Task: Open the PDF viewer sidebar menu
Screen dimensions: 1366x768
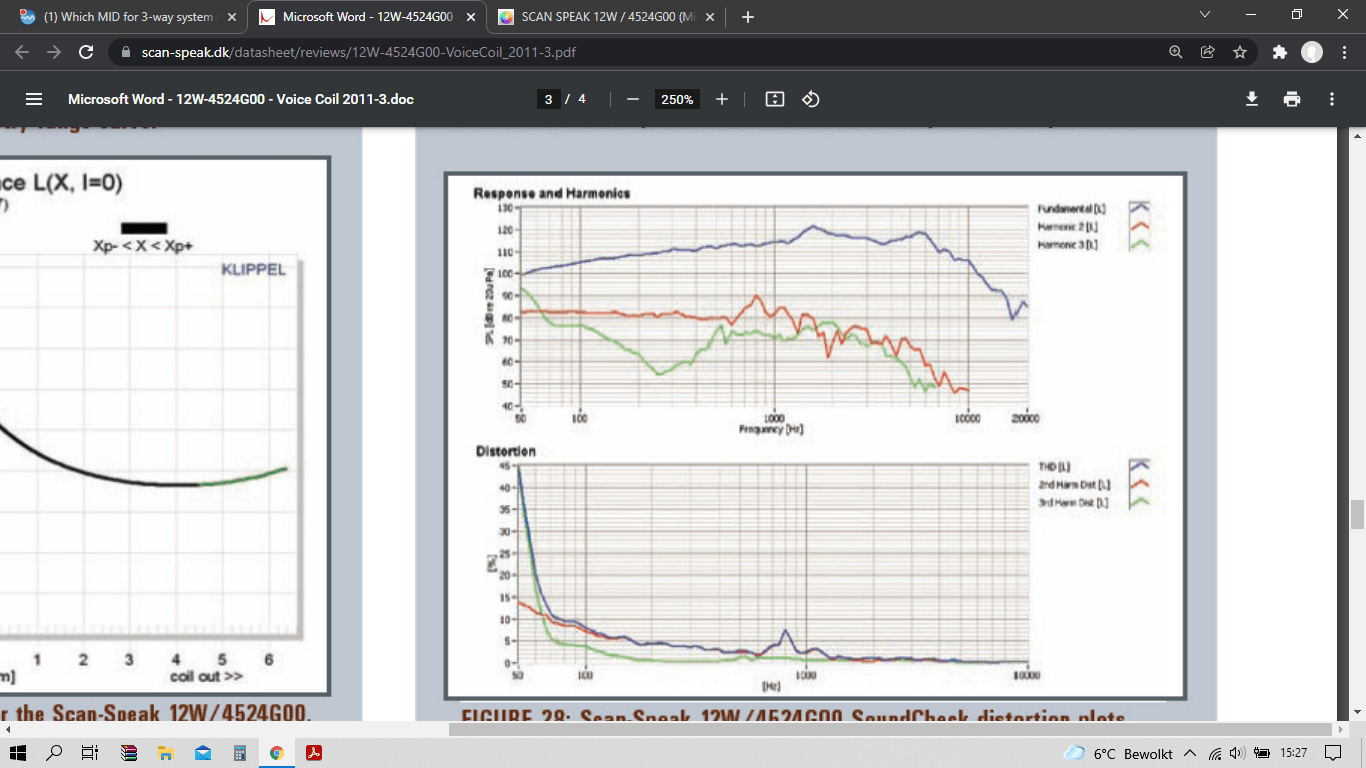Action: tap(34, 99)
